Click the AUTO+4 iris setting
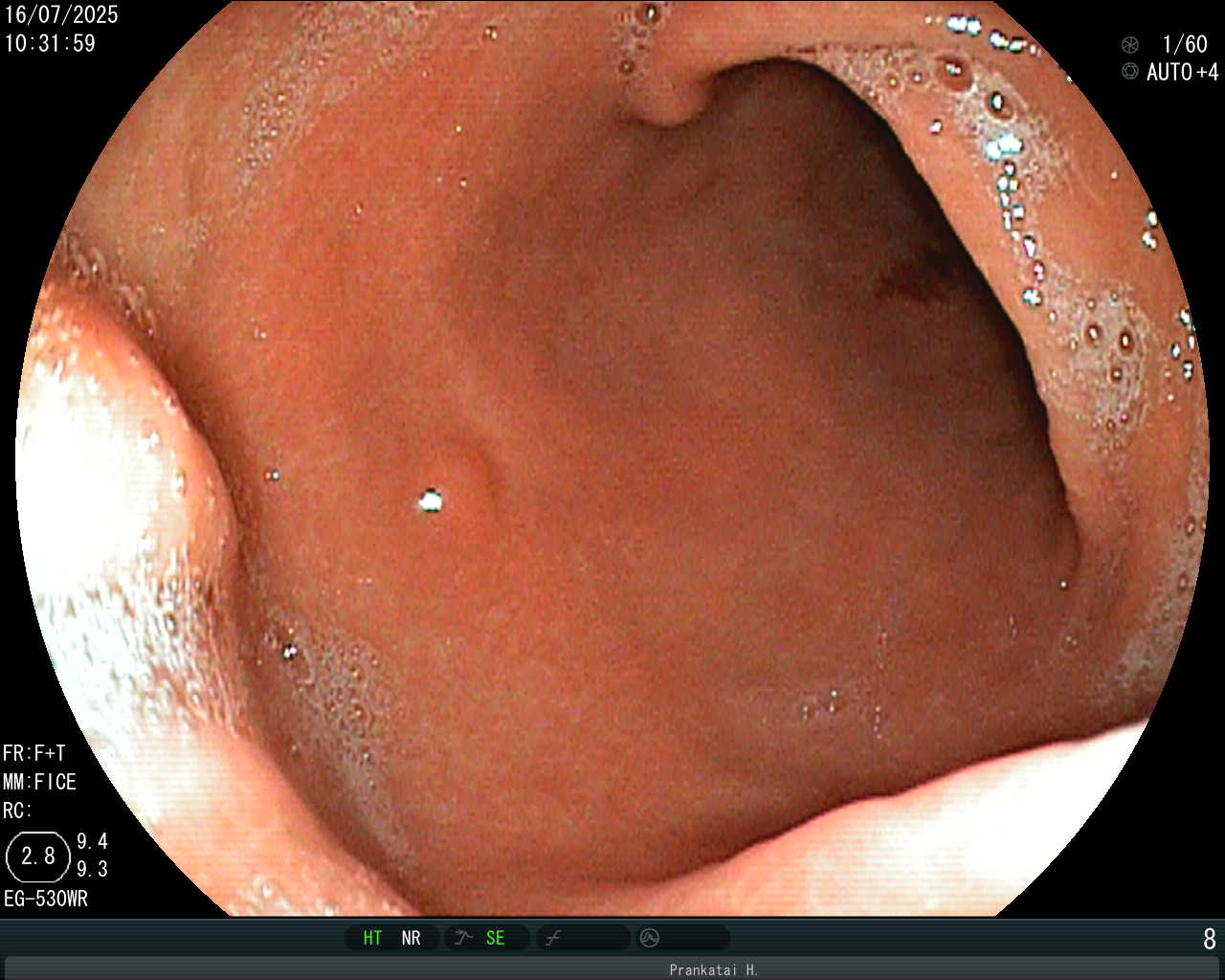Screen dimensions: 1225x980 pyautogui.click(x=1183, y=72)
